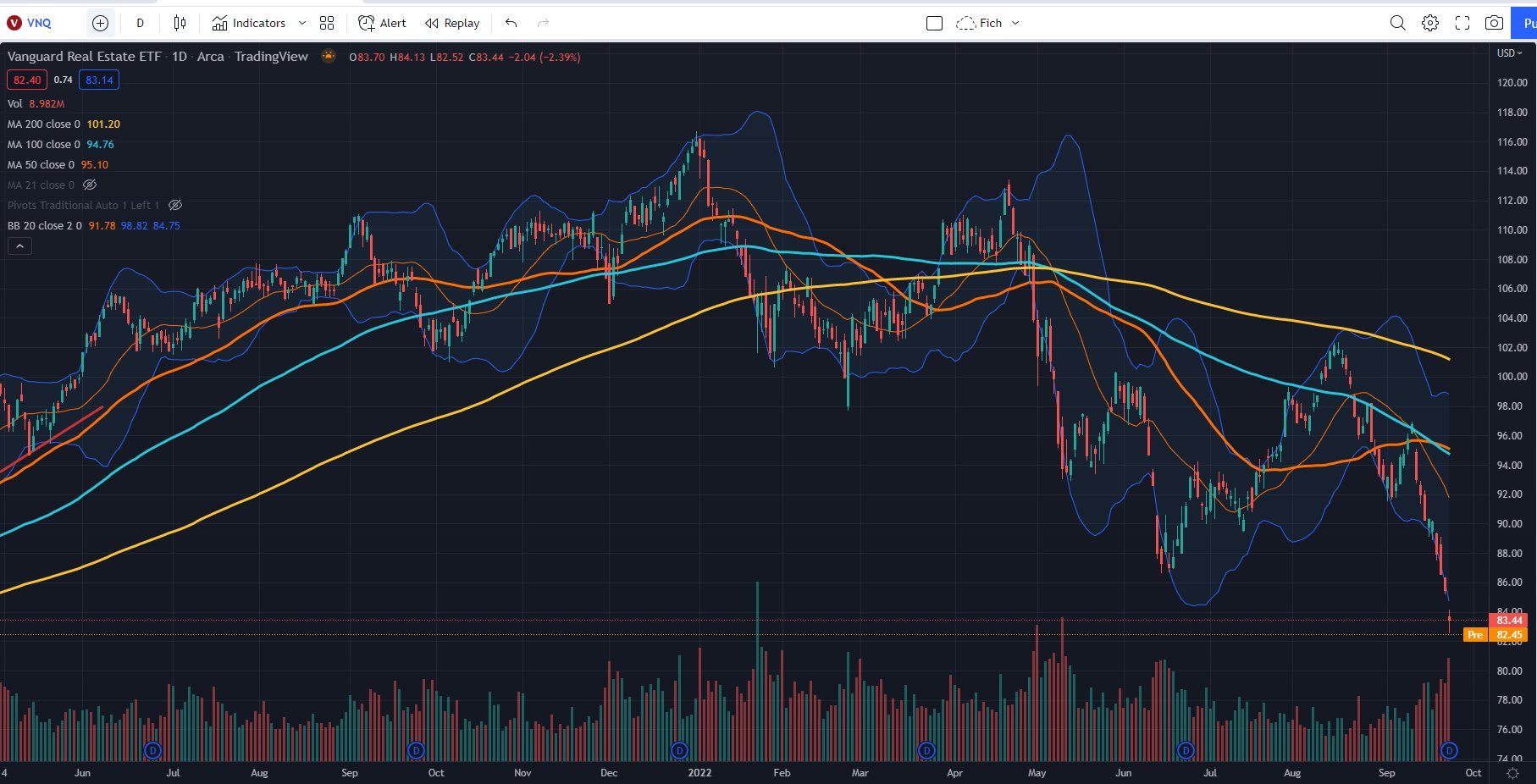Click the market status sun icon

[x=328, y=56]
